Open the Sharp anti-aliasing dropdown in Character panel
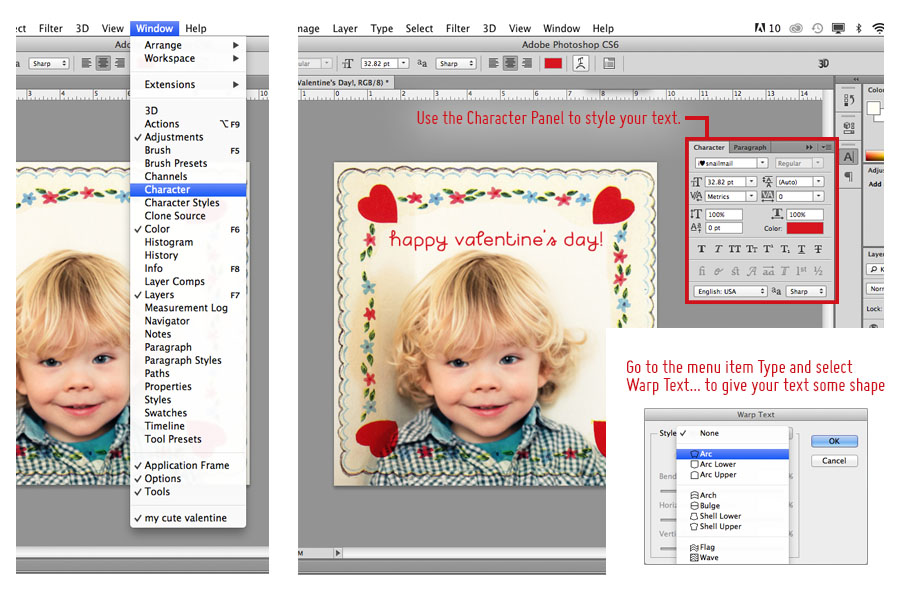900x600 pixels. (806, 291)
